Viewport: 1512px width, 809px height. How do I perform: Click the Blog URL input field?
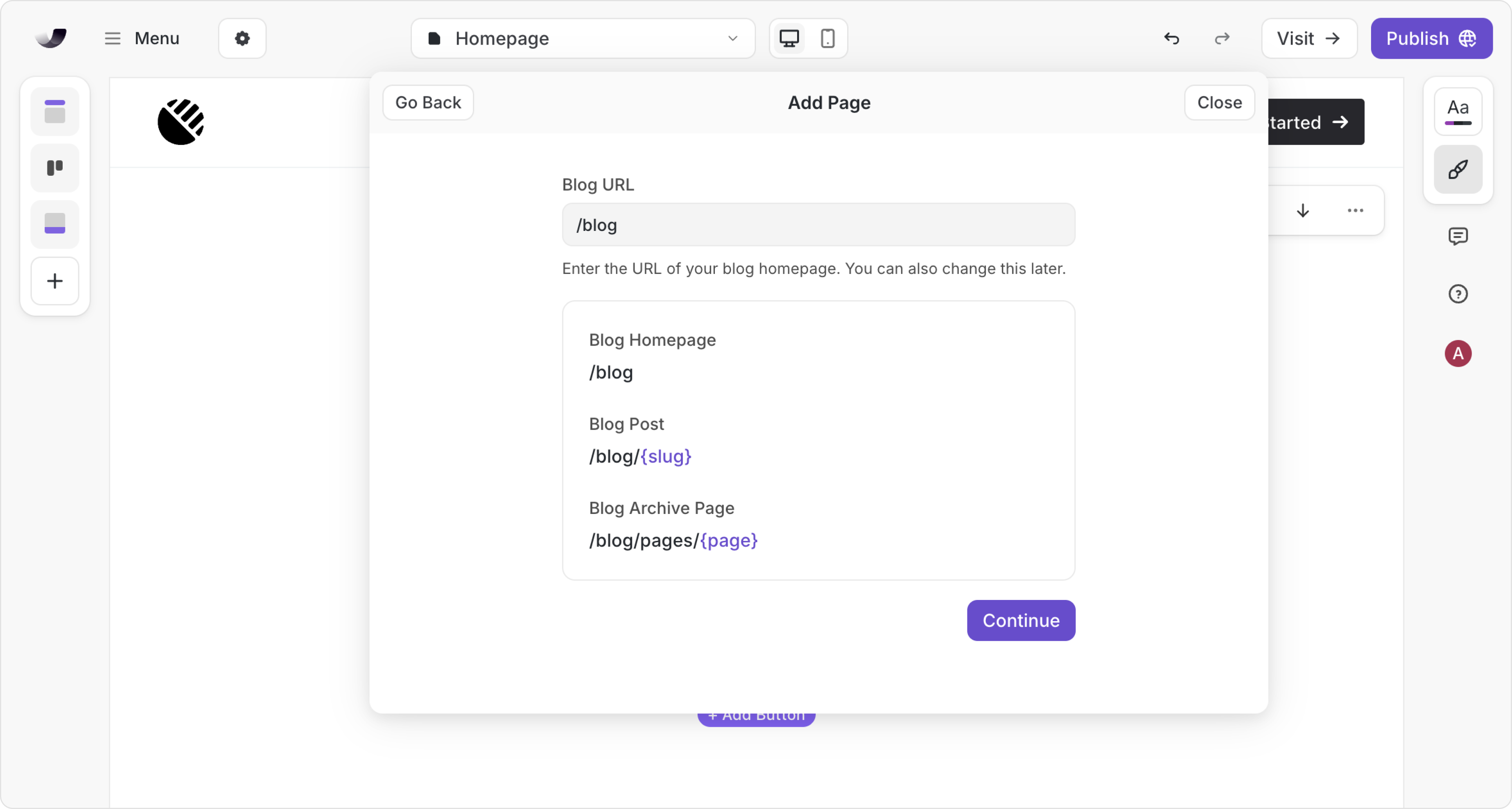[818, 225]
